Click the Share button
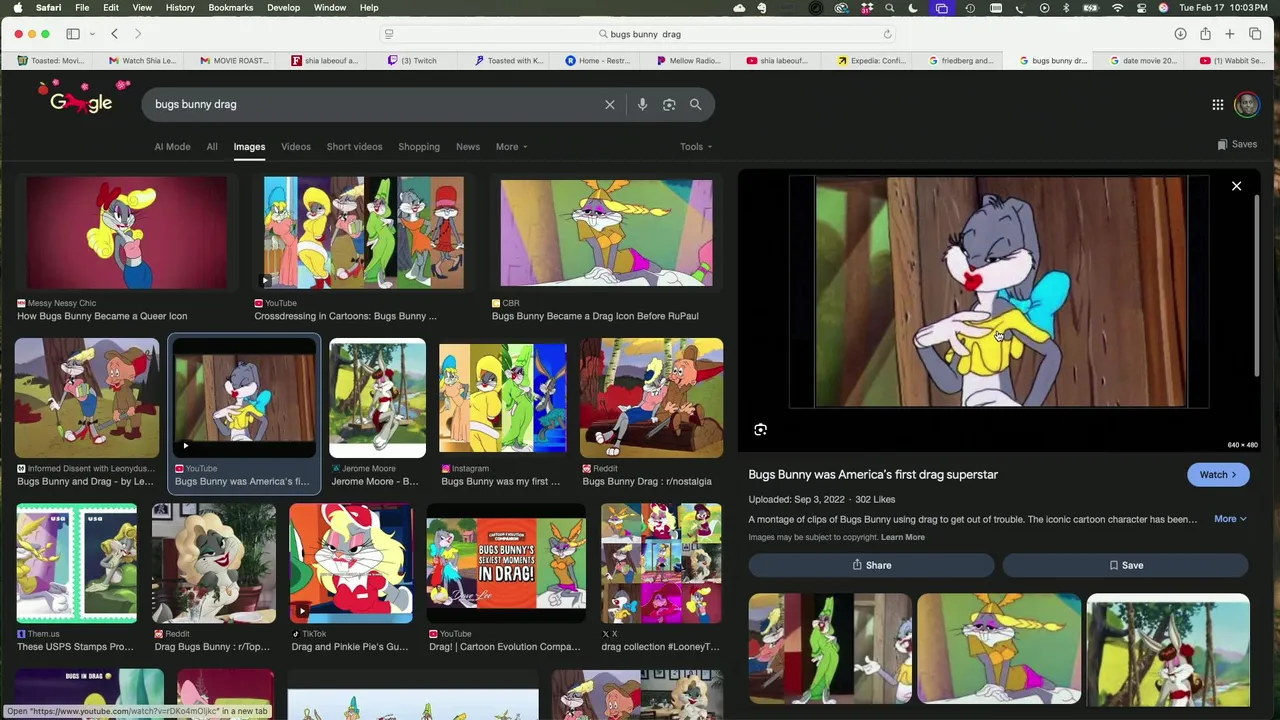 (x=871, y=565)
